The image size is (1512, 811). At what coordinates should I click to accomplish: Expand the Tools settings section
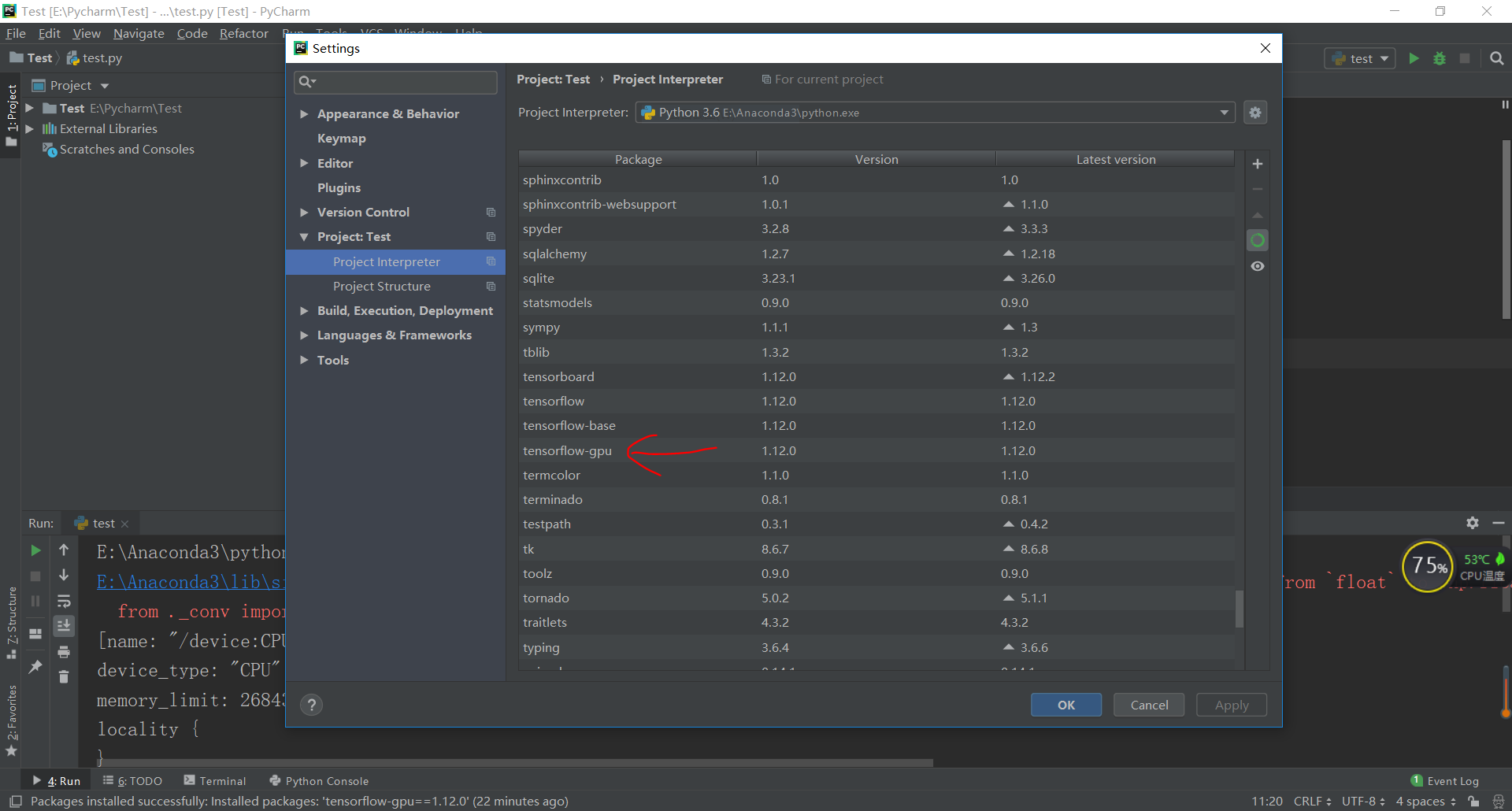[304, 360]
